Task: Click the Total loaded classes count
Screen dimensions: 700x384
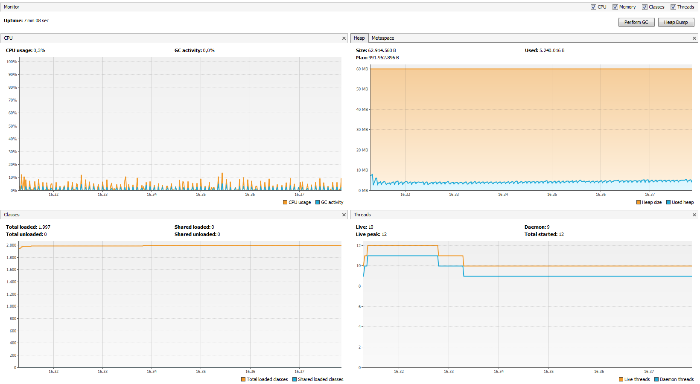Action: 28,227
